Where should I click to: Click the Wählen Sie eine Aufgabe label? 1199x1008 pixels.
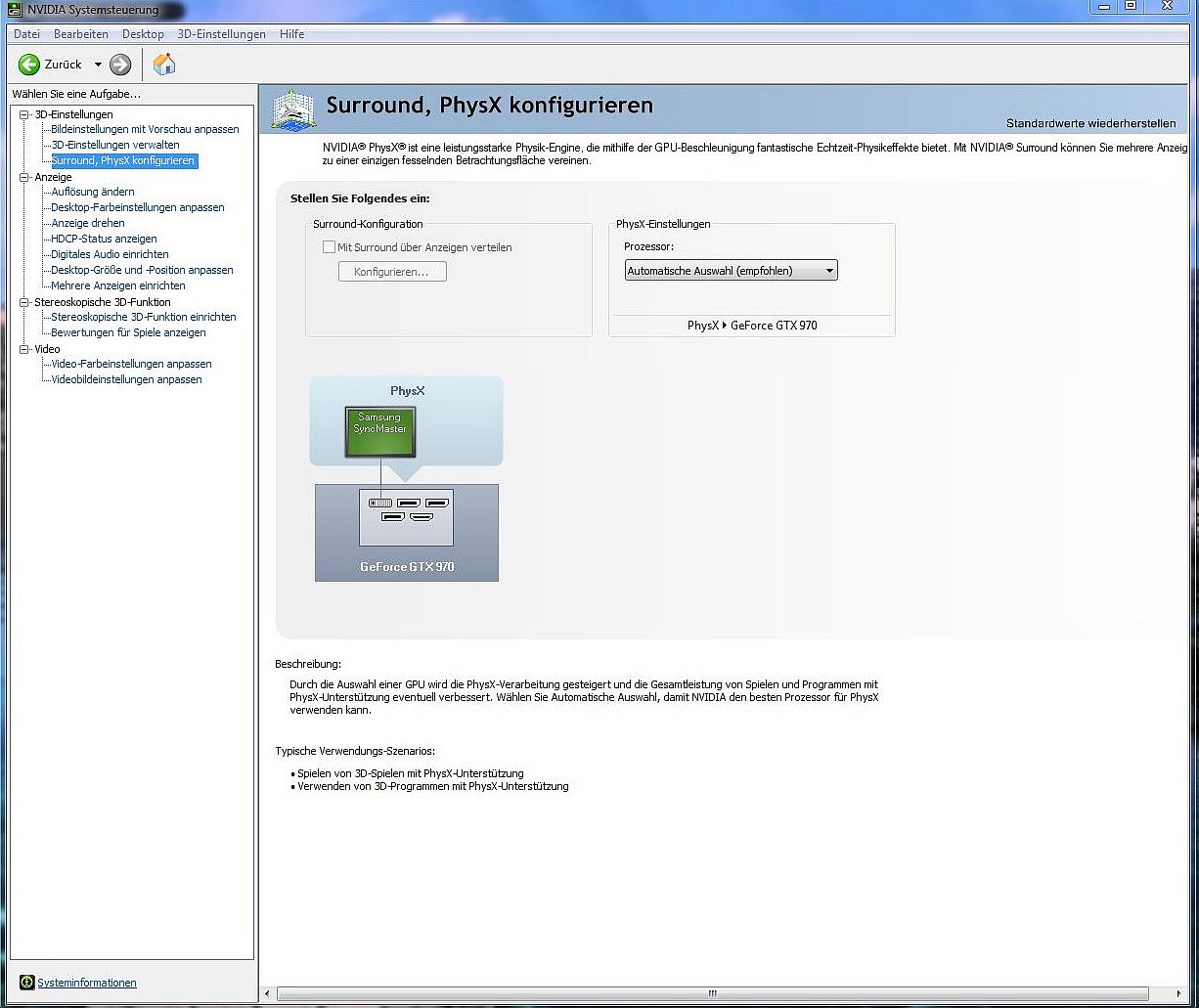76,94
